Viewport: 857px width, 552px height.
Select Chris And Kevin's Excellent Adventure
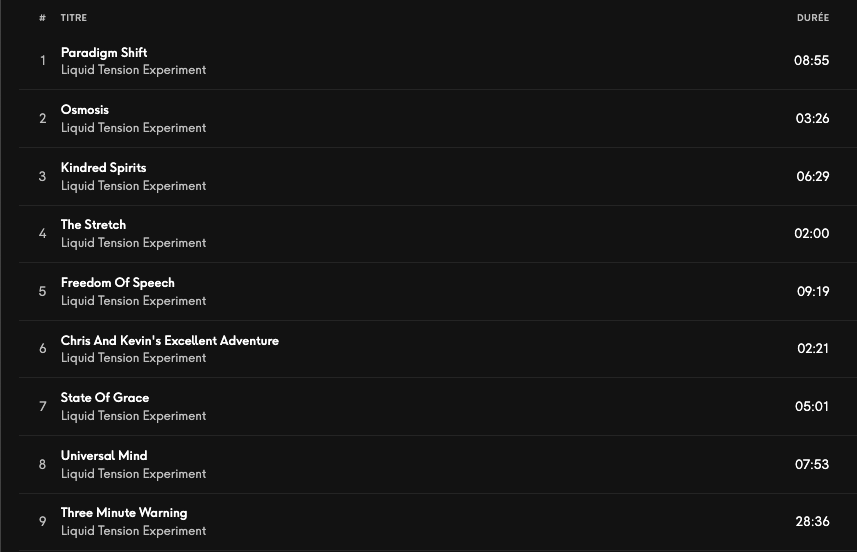pyautogui.click(x=169, y=341)
